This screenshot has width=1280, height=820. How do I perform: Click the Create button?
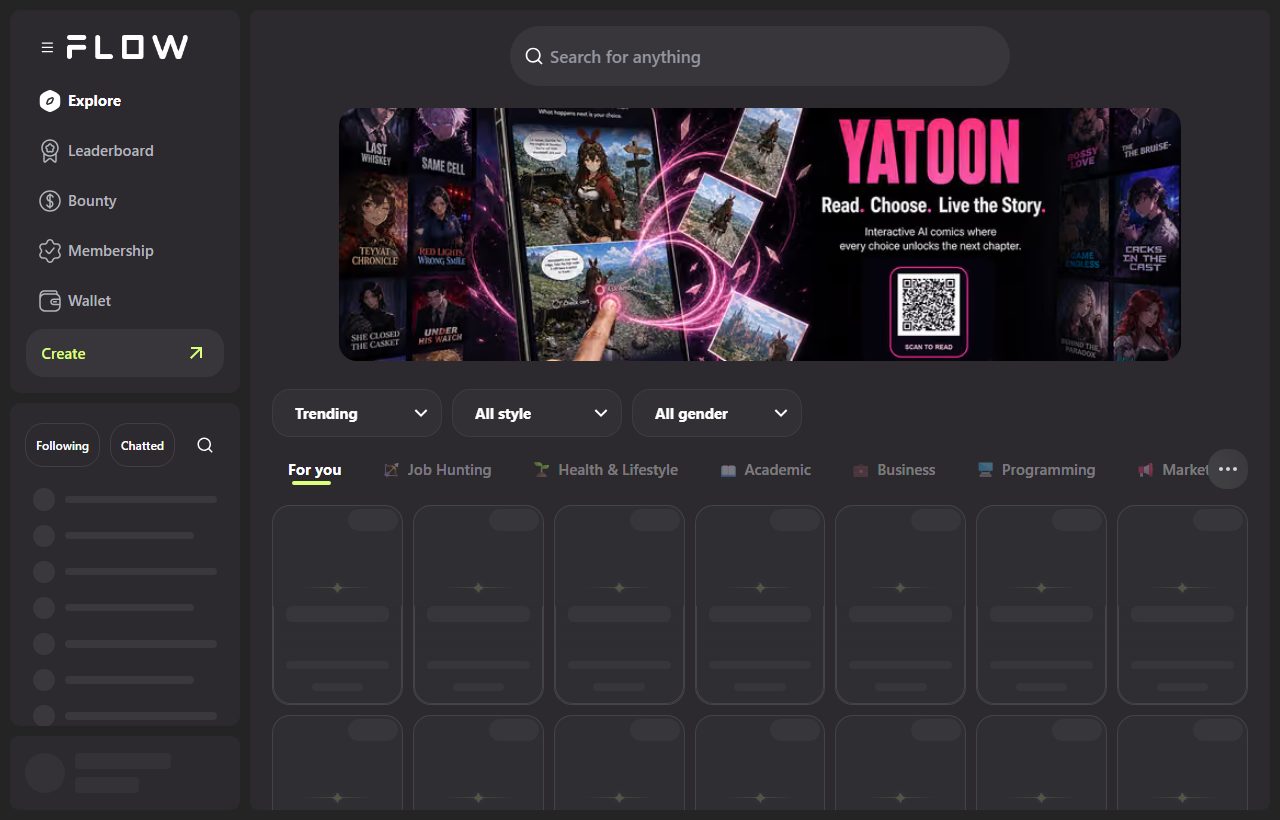(125, 353)
